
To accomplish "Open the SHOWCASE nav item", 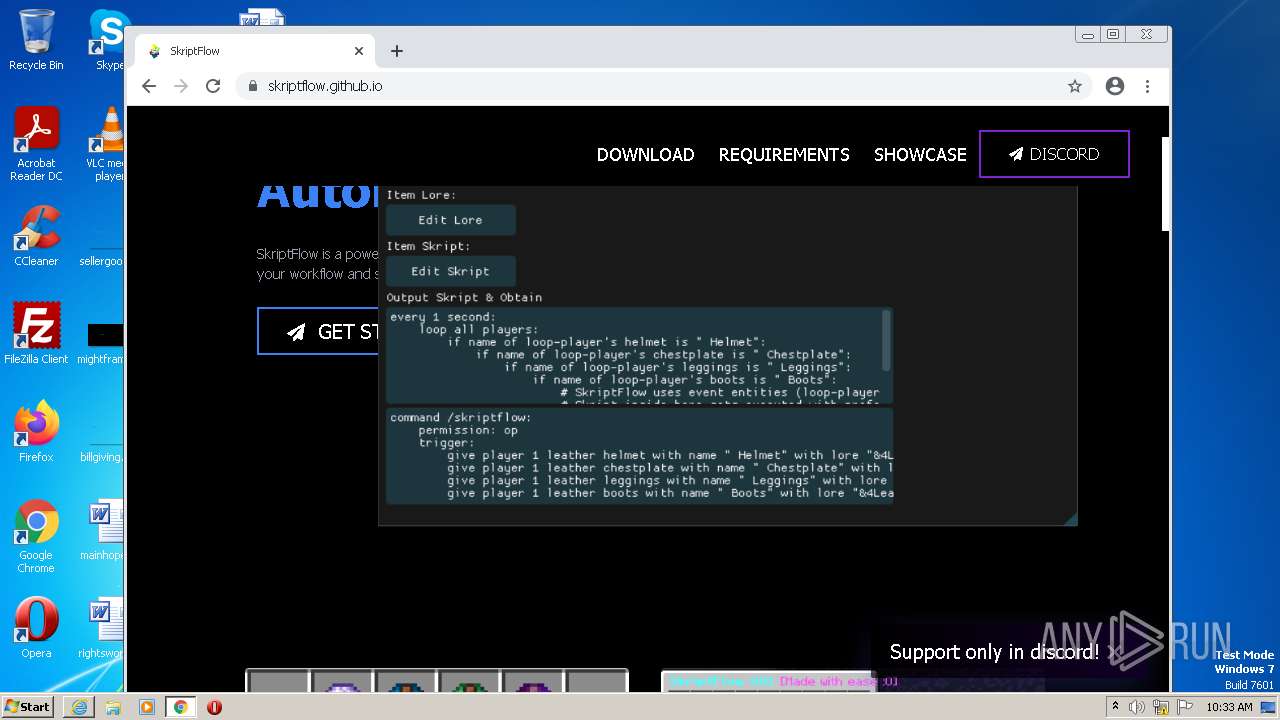I will pos(920,155).
